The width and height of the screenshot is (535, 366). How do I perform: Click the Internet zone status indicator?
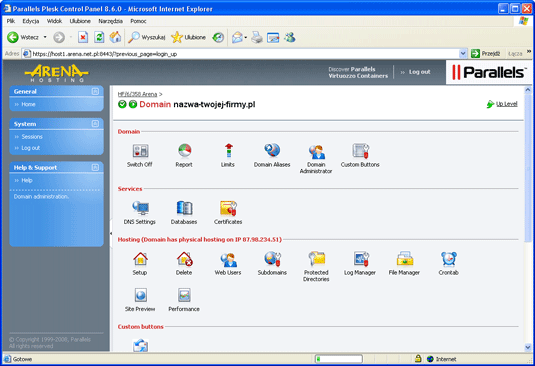coord(442,359)
